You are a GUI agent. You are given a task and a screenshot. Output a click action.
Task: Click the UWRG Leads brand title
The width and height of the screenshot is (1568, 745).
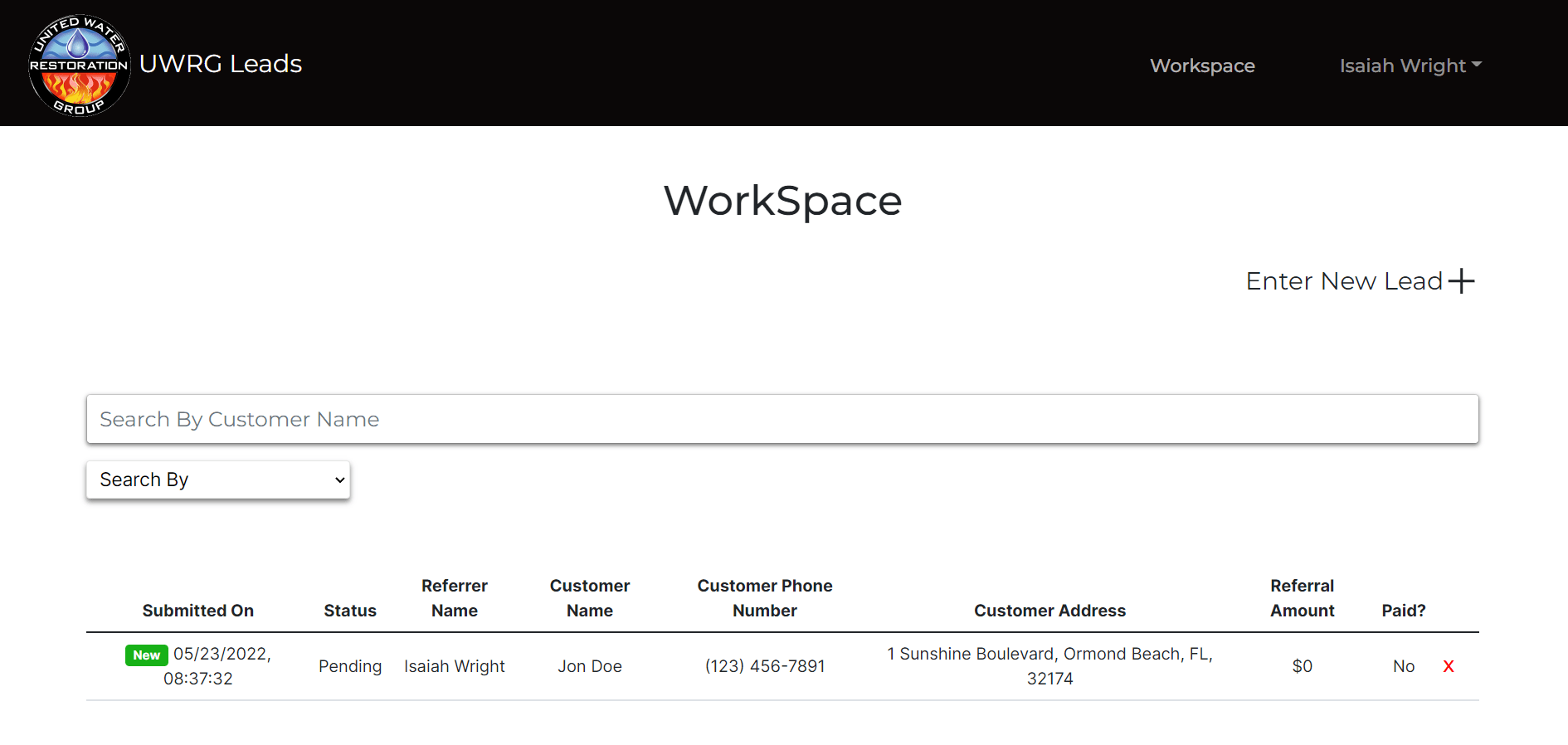[x=221, y=64]
